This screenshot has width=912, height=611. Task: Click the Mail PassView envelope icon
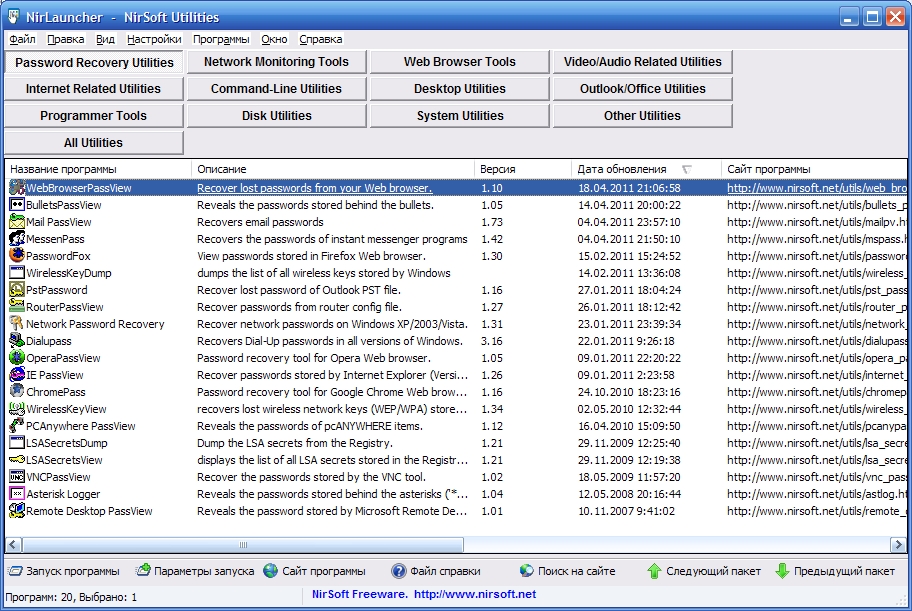(x=17, y=222)
